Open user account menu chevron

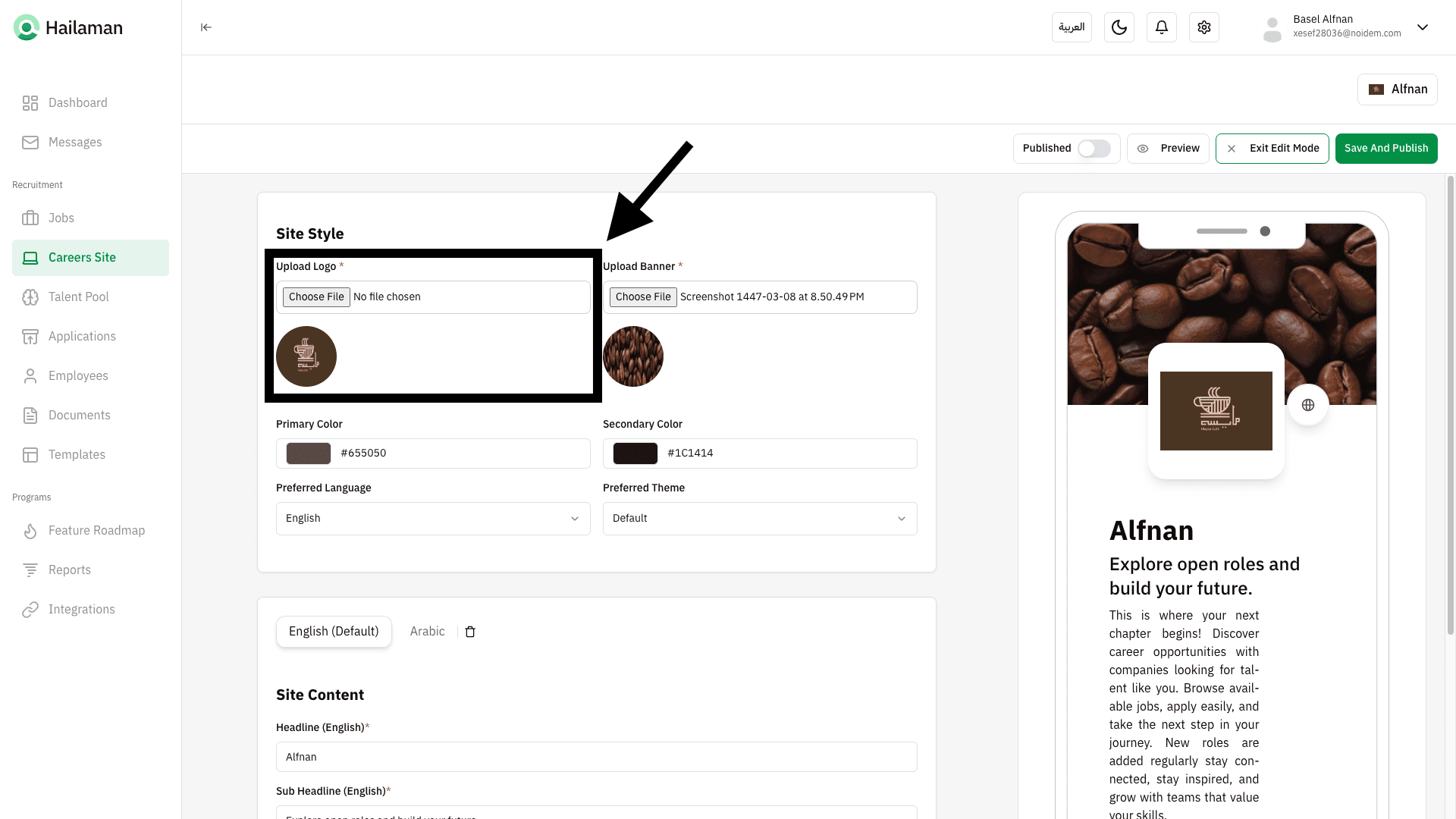[1422, 27]
